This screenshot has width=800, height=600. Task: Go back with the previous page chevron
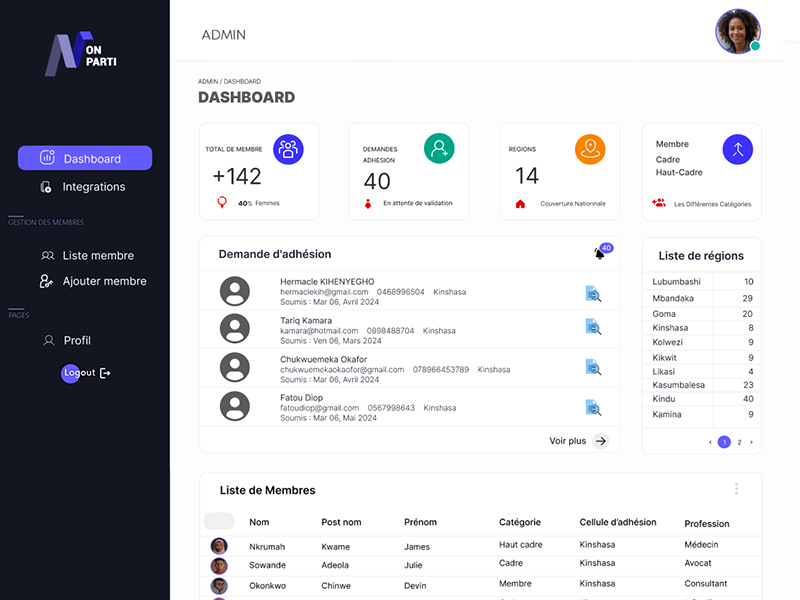(710, 441)
